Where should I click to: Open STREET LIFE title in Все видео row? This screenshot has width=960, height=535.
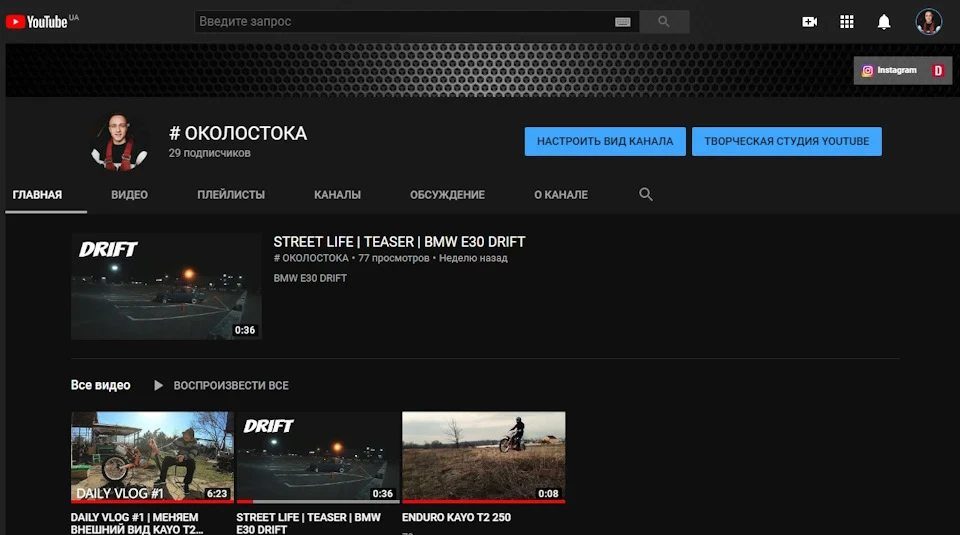309,523
